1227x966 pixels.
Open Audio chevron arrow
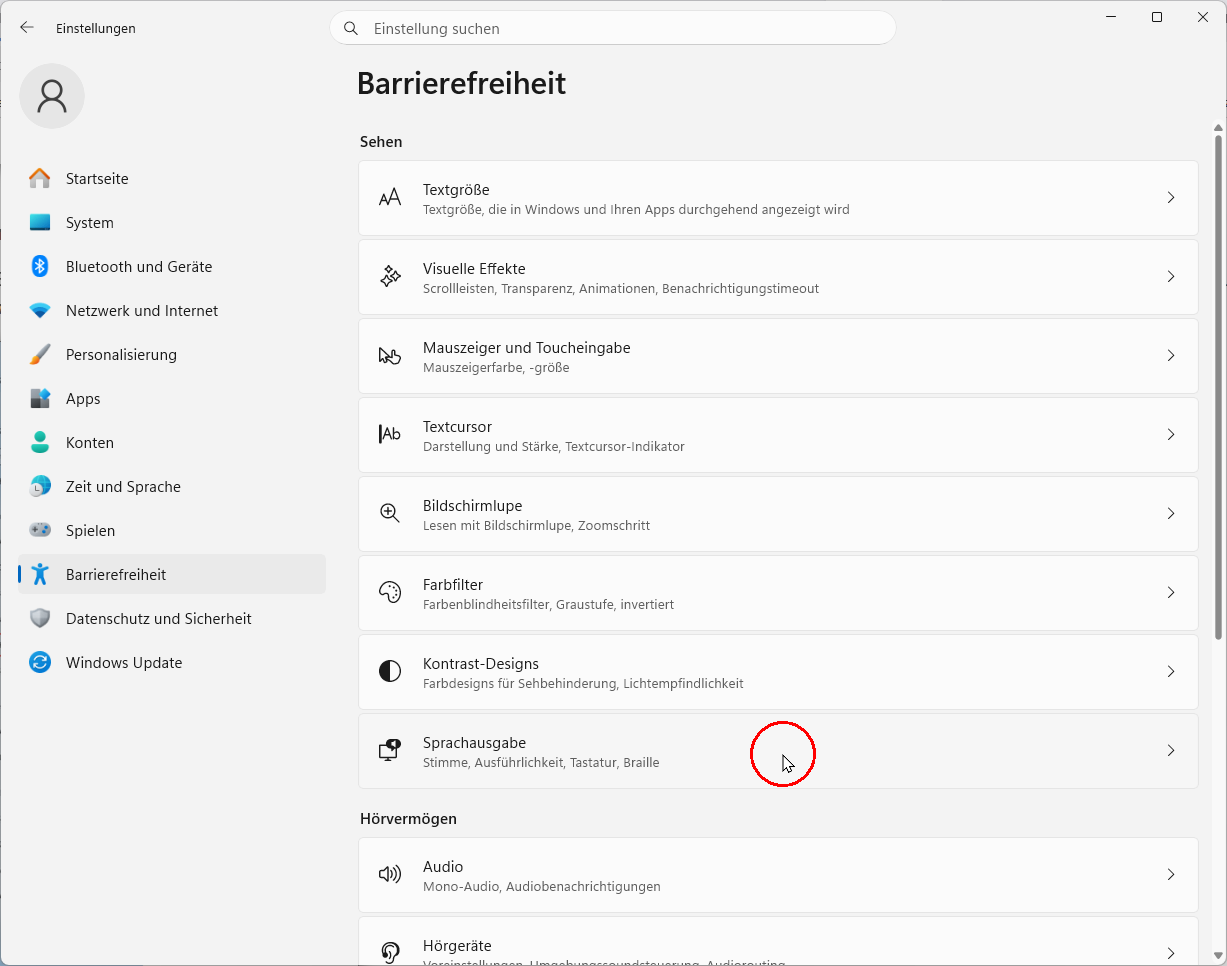pos(1171,875)
